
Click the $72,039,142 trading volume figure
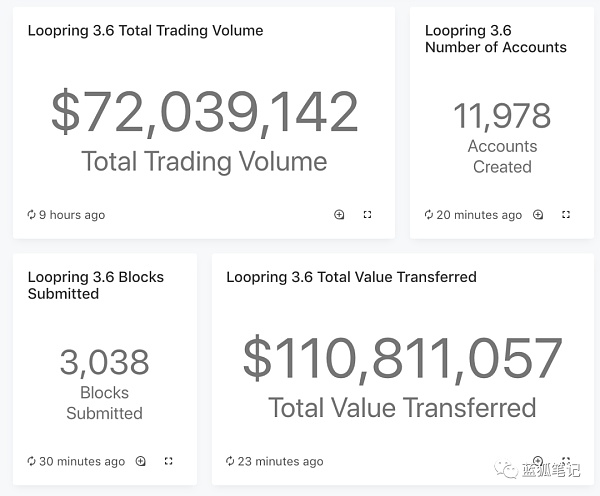pyautogui.click(x=204, y=112)
